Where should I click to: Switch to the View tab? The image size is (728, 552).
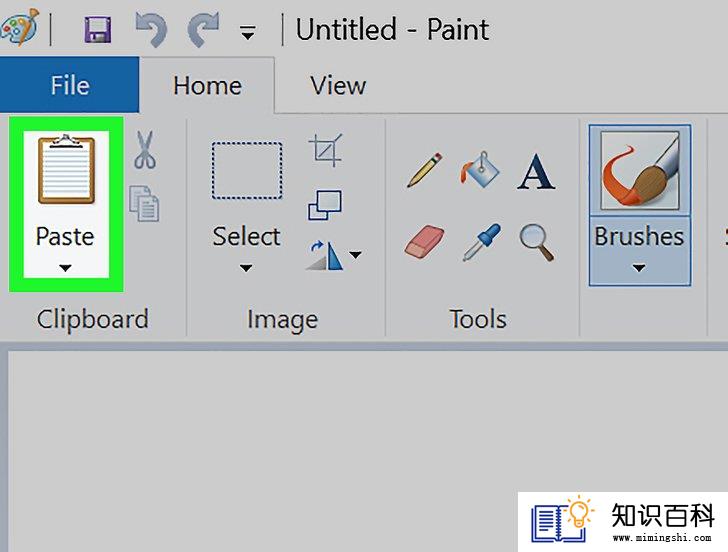click(338, 86)
